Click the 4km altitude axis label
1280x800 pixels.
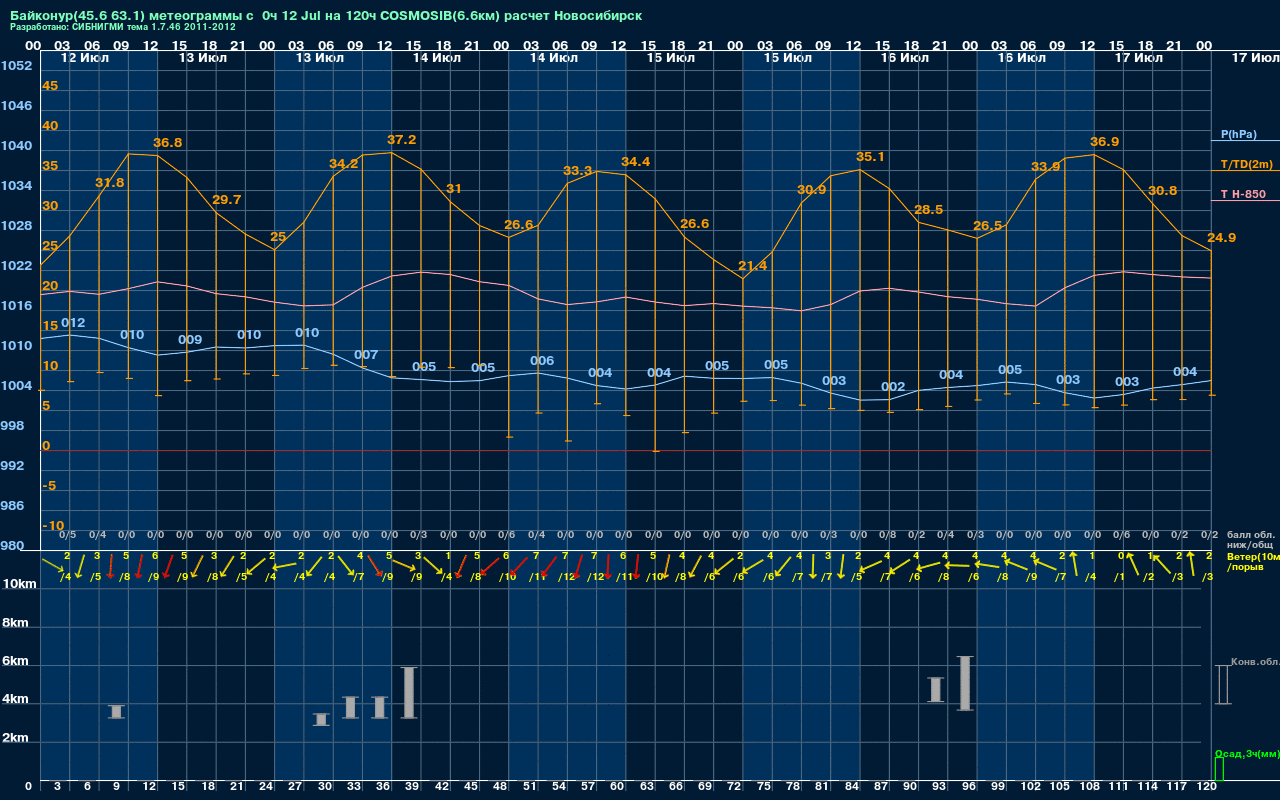(16, 700)
